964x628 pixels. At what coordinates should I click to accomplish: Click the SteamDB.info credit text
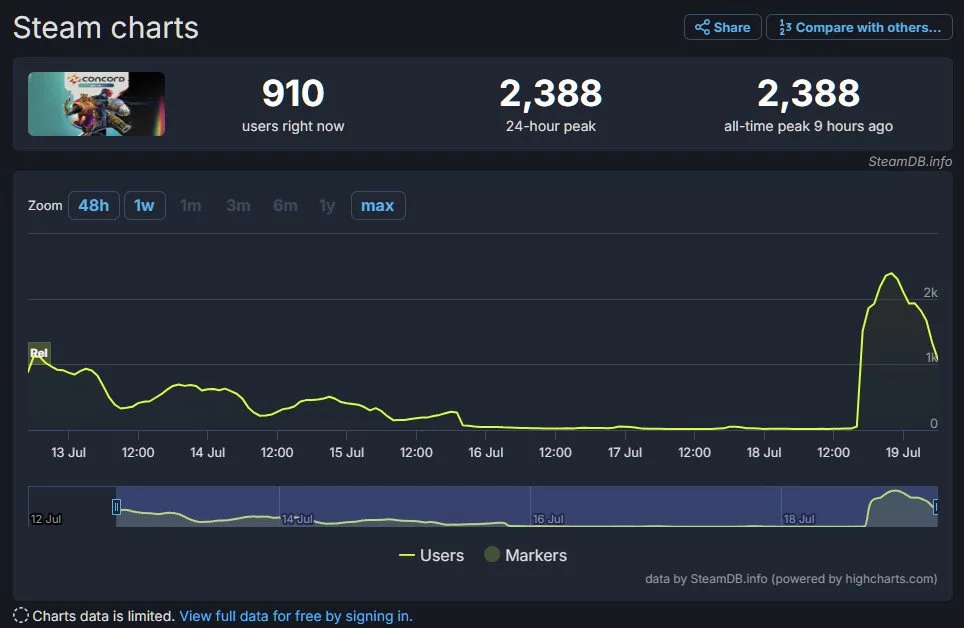pyautogui.click(x=910, y=161)
